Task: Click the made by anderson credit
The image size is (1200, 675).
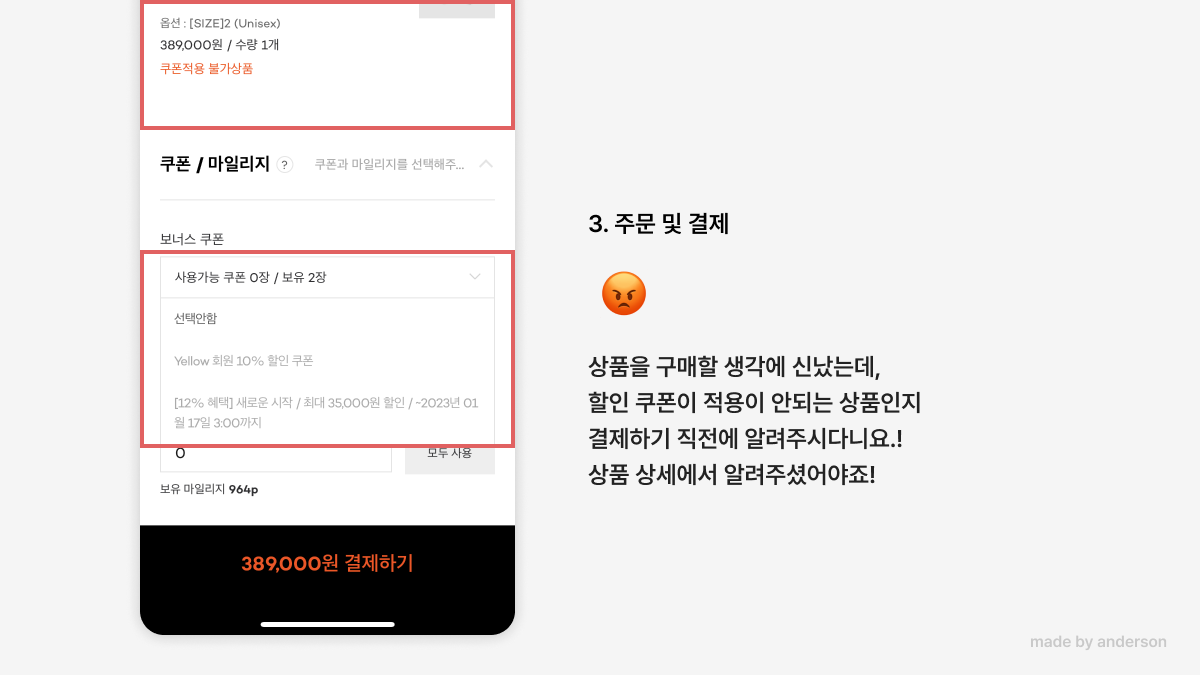Action: [x=1098, y=642]
